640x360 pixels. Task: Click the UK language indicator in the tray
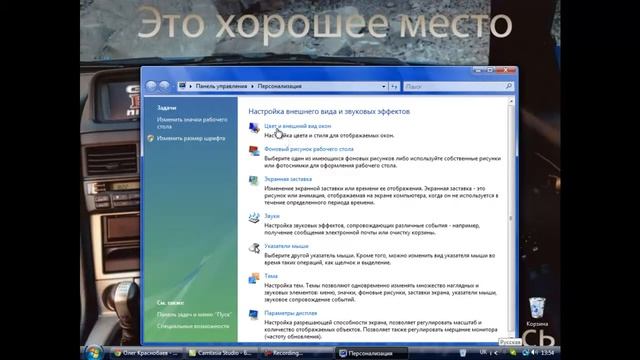click(x=483, y=352)
